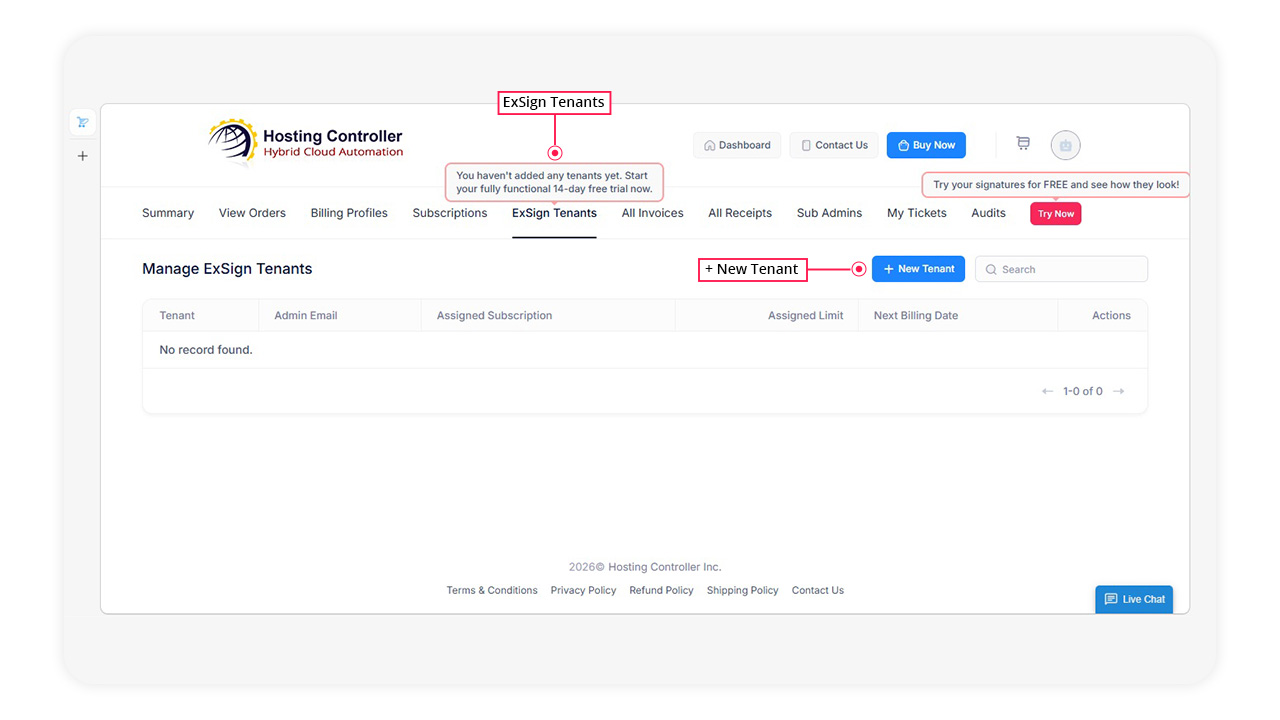This screenshot has height=720, width=1280.
Task: Switch to the Subscriptions tab
Action: [x=449, y=213]
